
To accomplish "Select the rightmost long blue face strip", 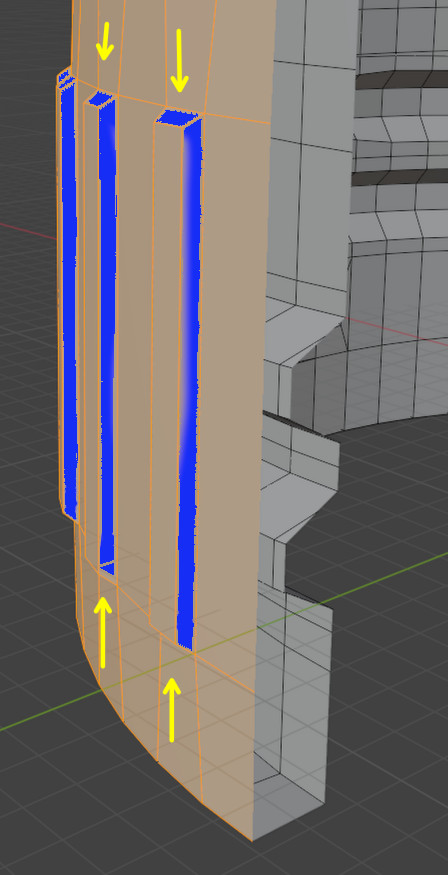I will (189, 385).
